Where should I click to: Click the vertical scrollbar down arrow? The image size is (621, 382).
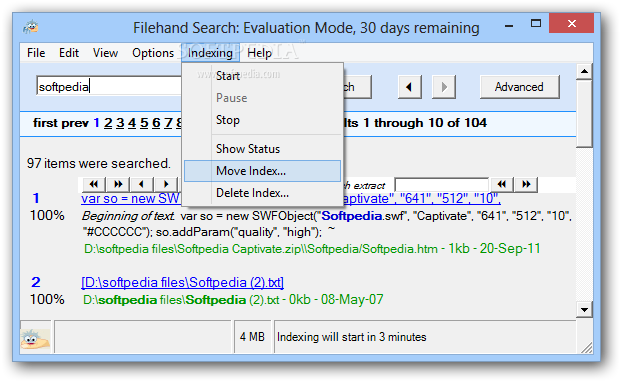point(584,310)
